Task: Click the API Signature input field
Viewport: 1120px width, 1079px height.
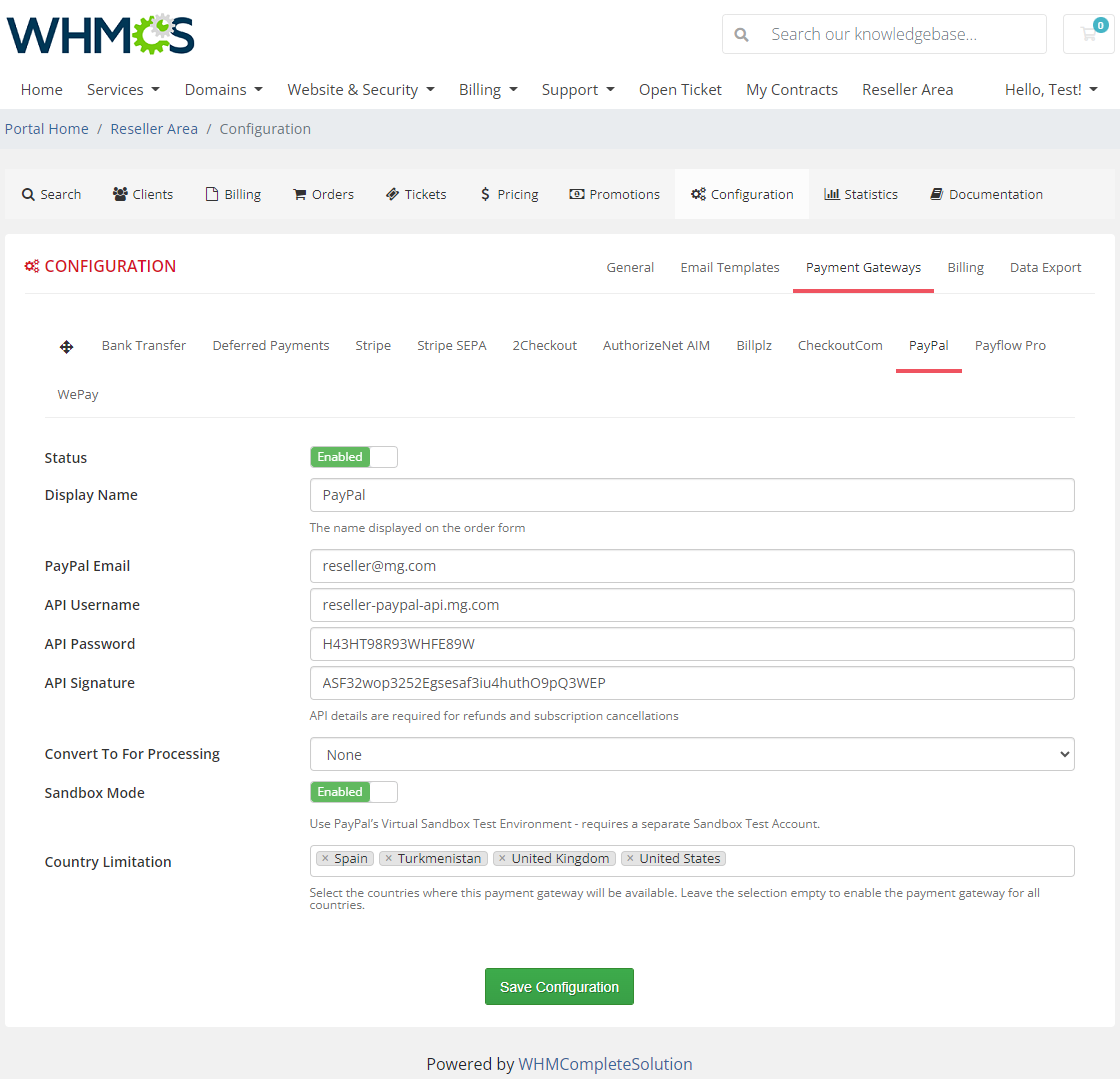Action: point(692,683)
